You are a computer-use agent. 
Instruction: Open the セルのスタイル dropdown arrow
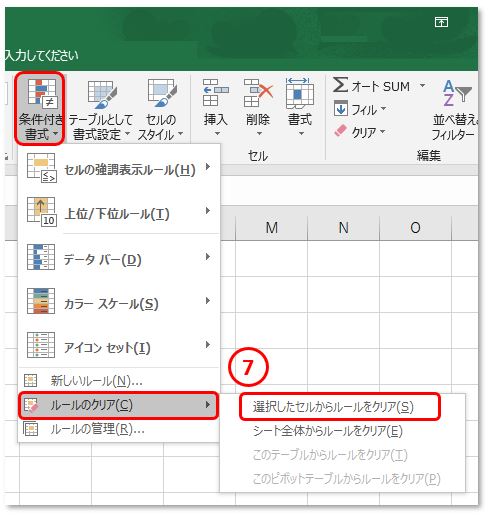tap(180, 134)
